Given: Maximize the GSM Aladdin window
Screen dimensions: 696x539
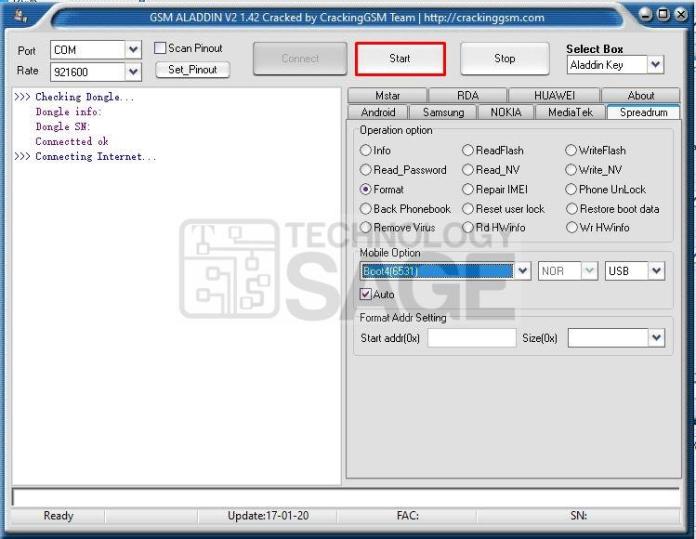Looking at the screenshot, I should point(663,15).
